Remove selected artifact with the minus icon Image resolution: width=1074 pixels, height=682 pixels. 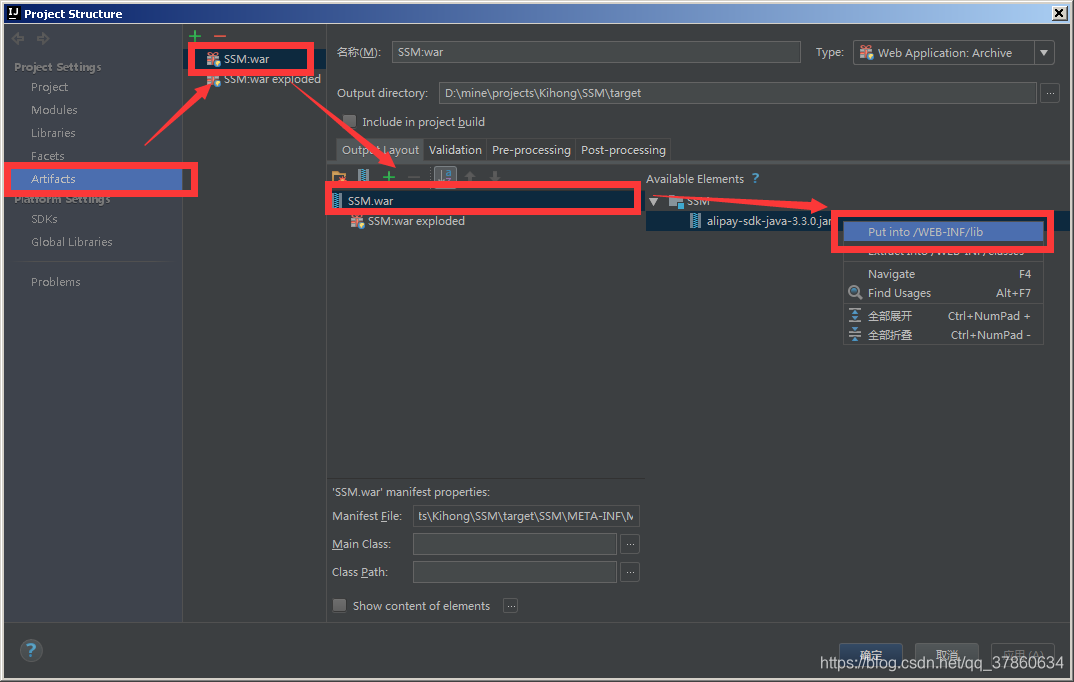point(219,36)
